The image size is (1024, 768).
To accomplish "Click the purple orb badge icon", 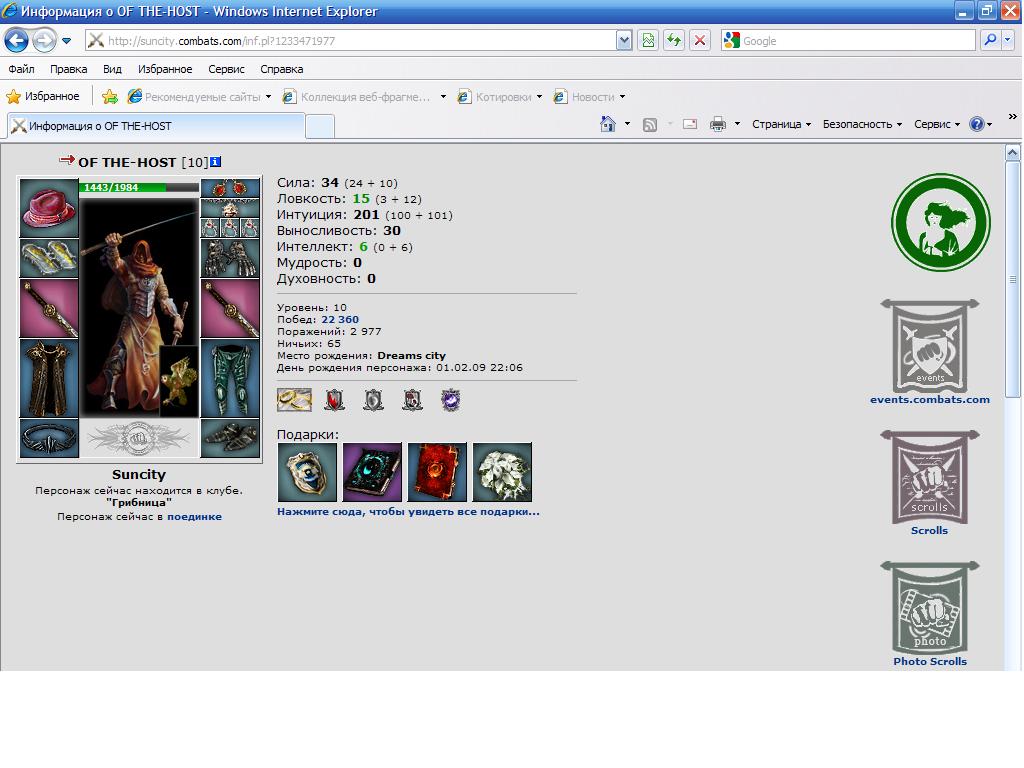I will coord(451,400).
